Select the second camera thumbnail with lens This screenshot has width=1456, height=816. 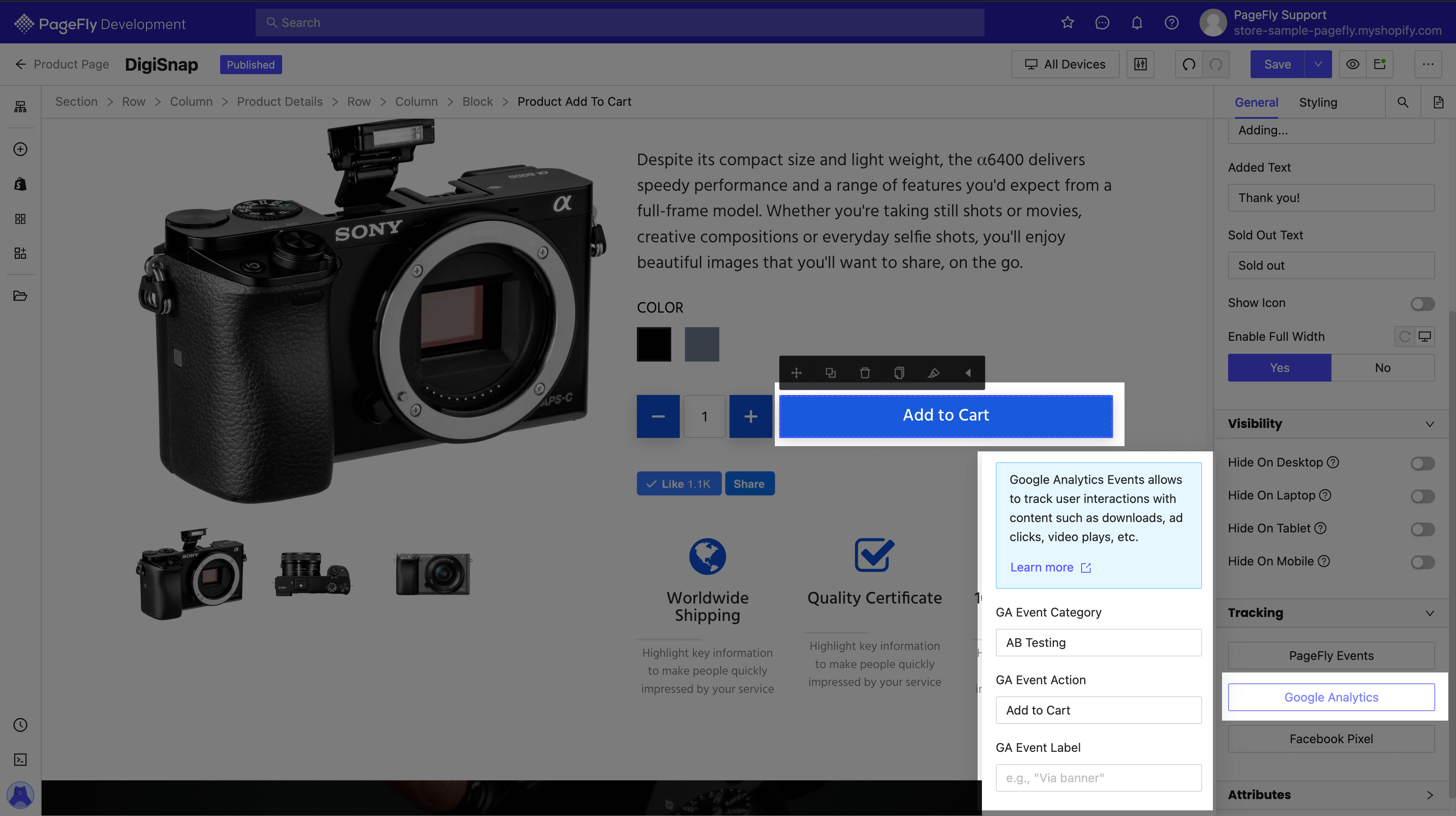[x=312, y=574]
